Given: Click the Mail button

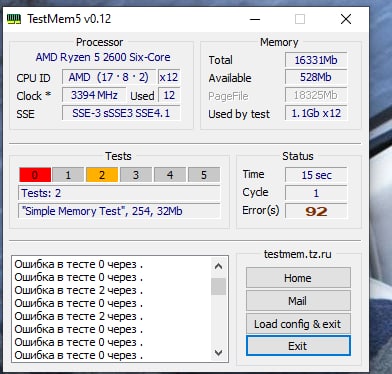Looking at the screenshot, I should tap(298, 301).
